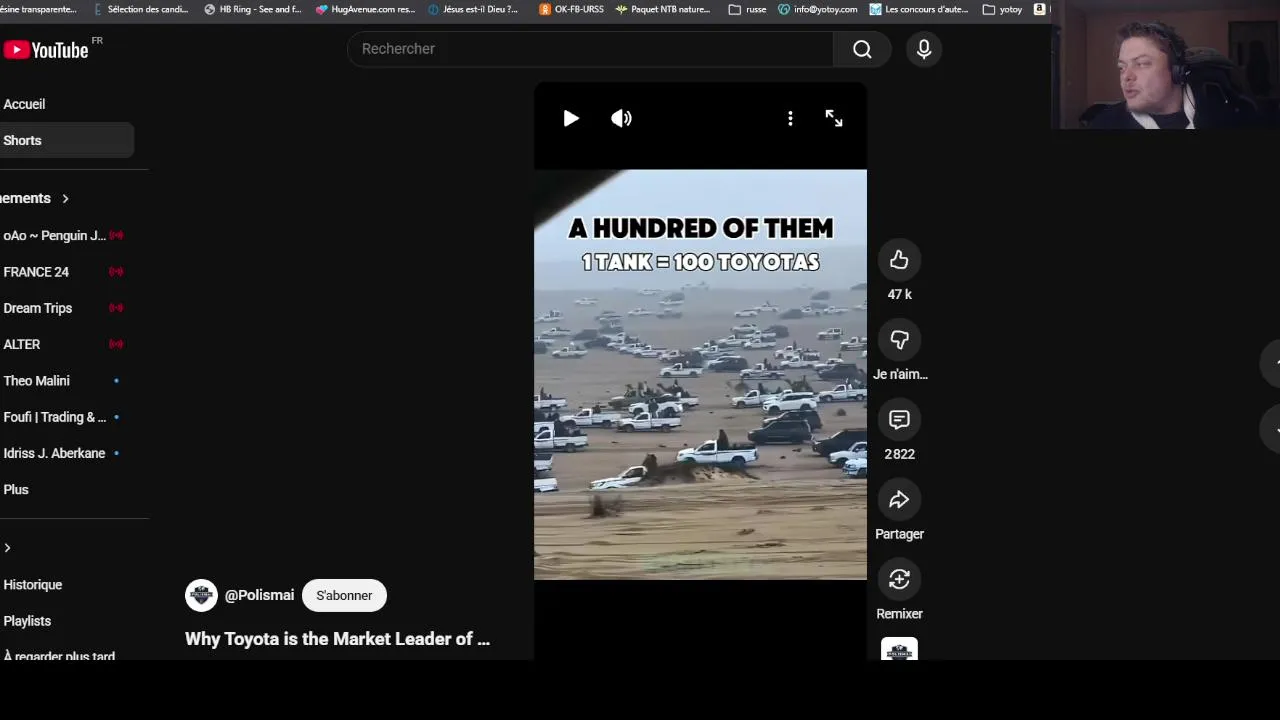This screenshot has height=720, width=1280.
Task: Expand the Short to fullscreen
Action: coord(834,118)
